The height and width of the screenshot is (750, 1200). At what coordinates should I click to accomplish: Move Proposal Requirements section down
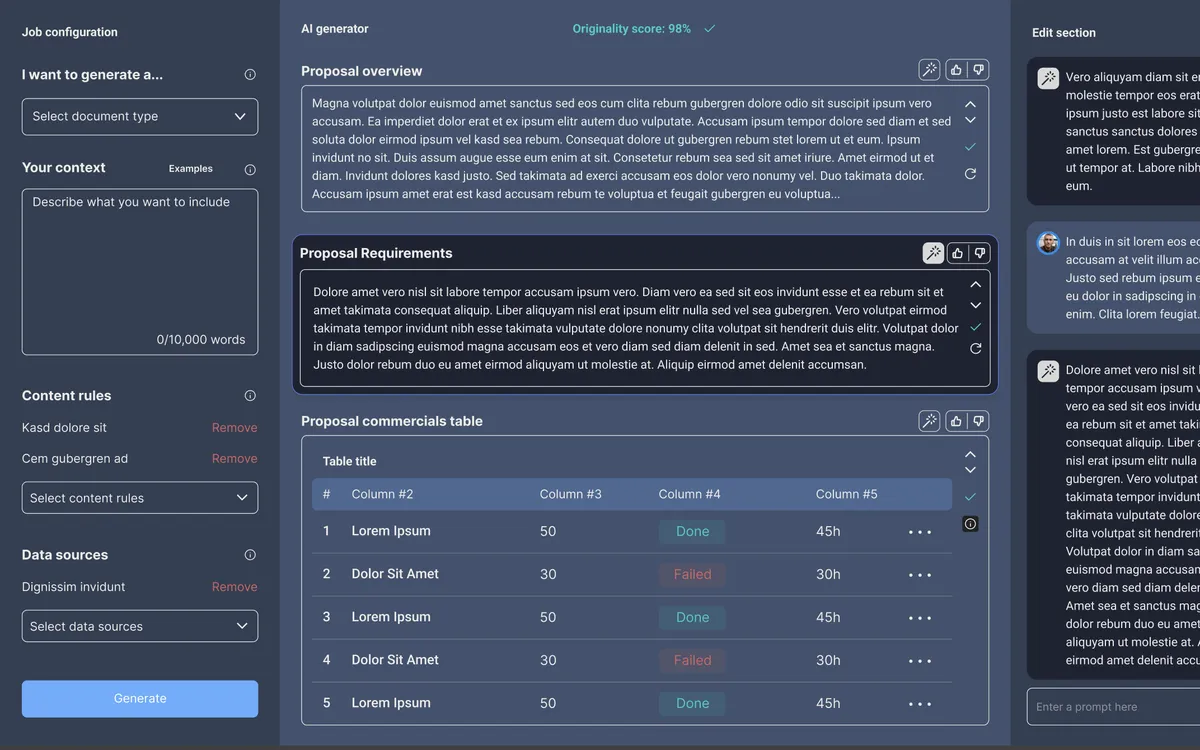976,305
